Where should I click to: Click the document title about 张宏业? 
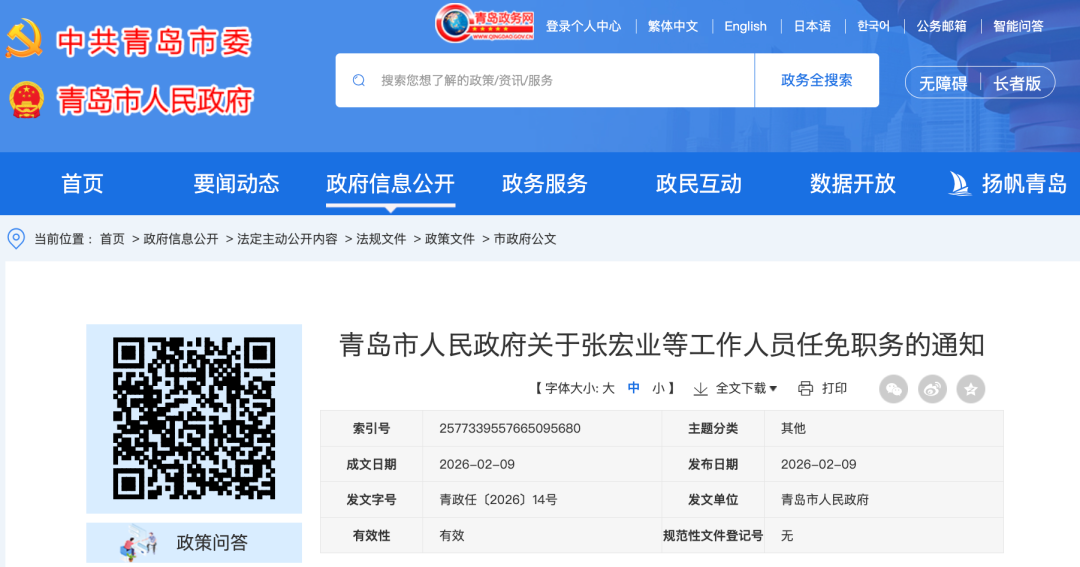(661, 344)
